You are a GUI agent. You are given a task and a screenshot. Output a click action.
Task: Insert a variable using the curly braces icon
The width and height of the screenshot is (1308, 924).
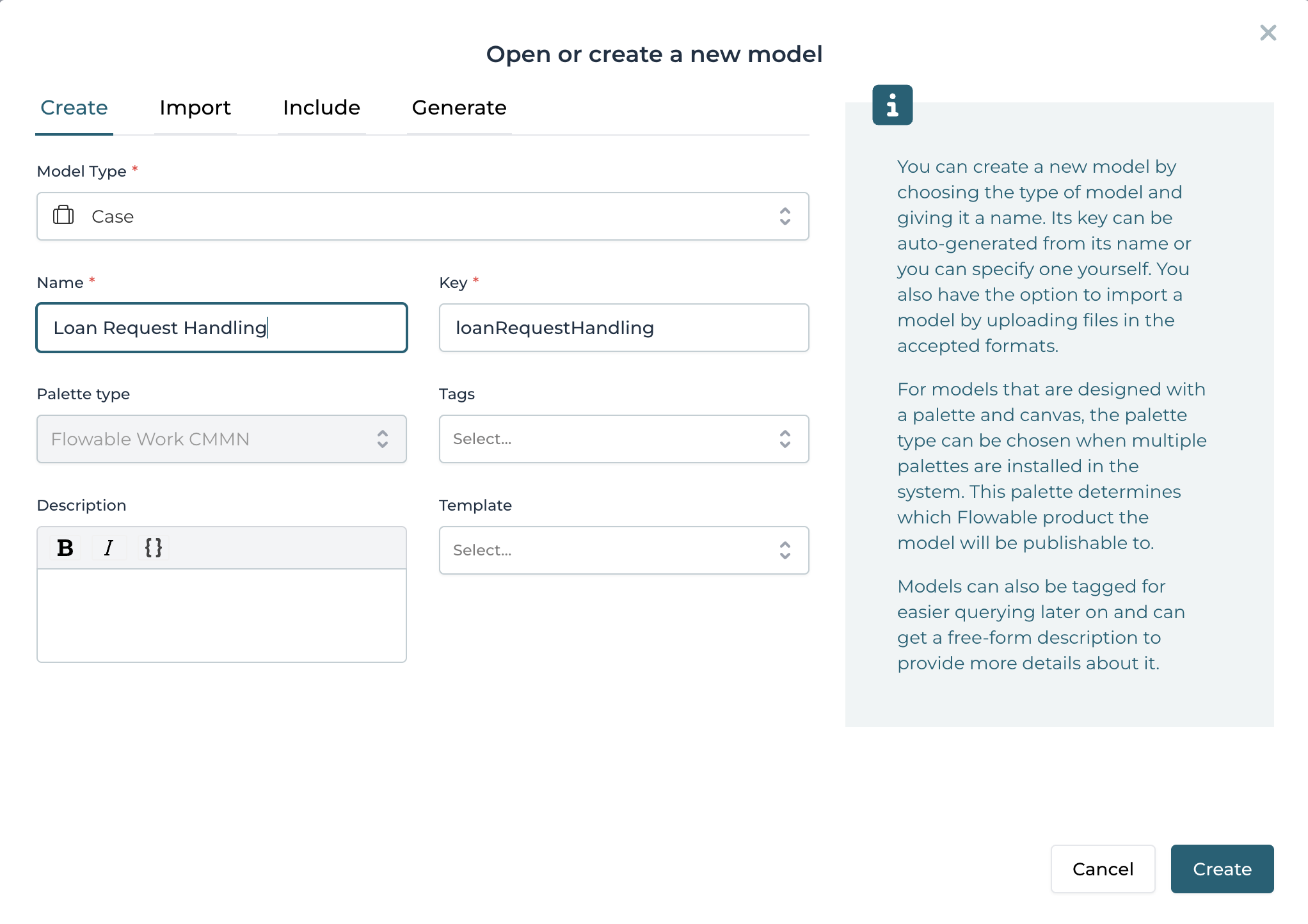153,547
